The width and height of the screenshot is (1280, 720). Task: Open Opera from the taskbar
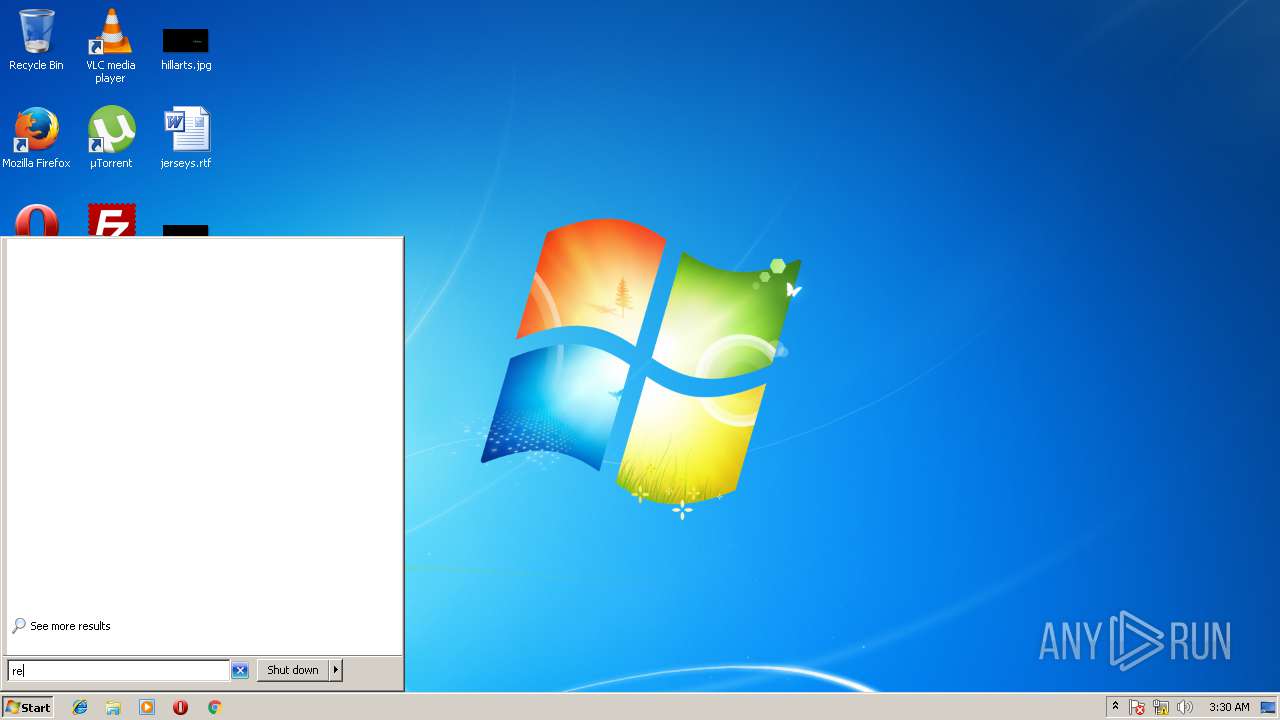coord(180,707)
